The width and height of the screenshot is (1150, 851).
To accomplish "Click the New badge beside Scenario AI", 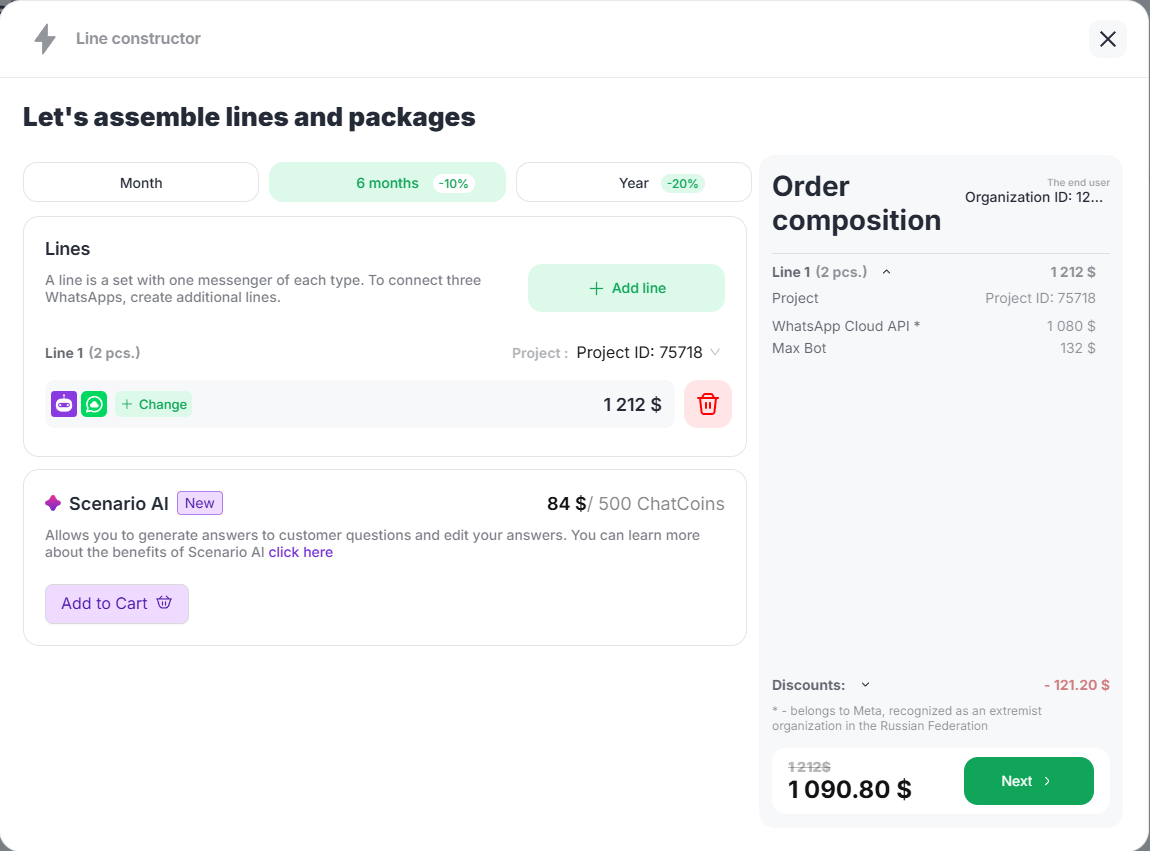I will (x=200, y=503).
